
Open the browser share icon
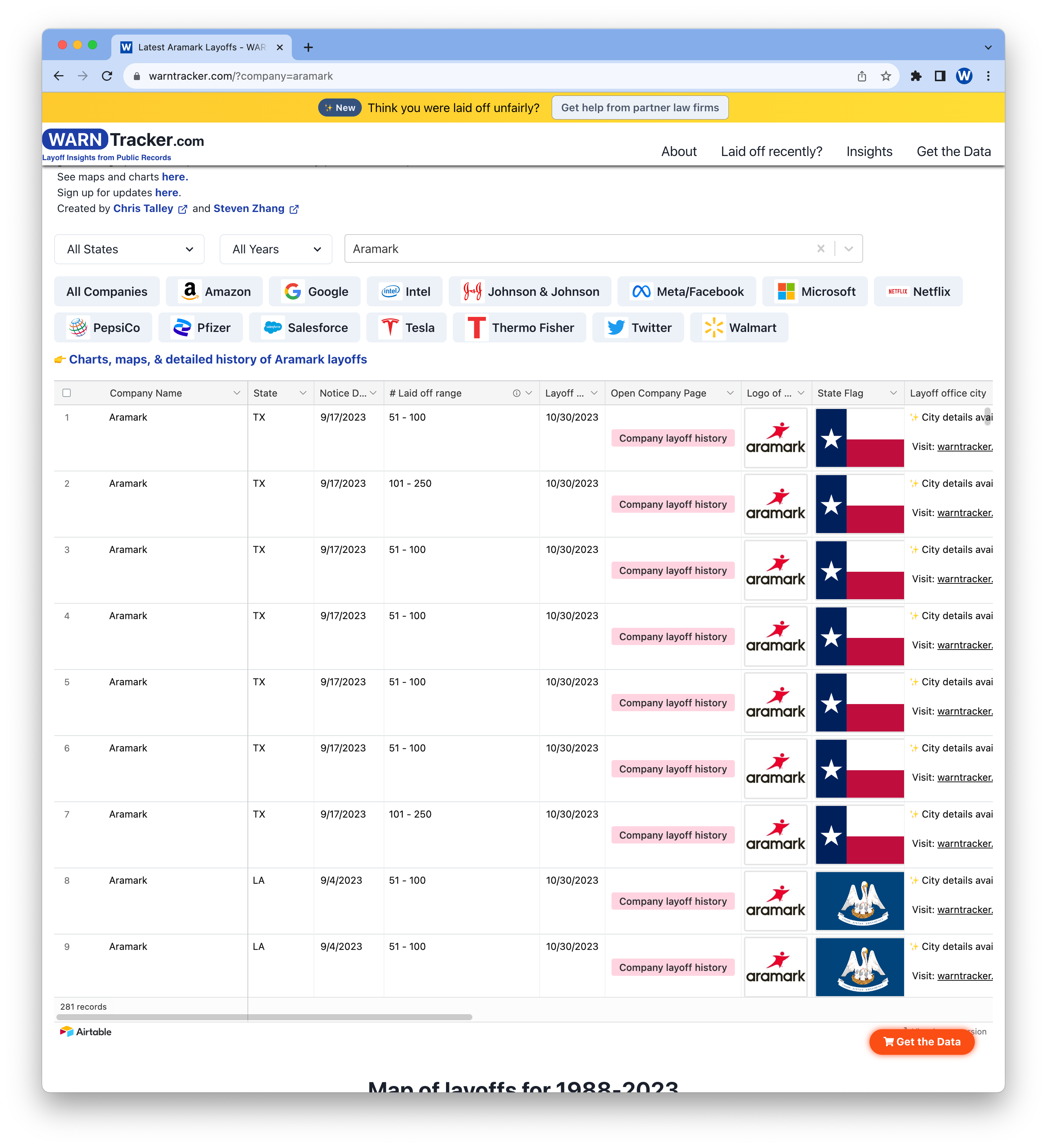pos(862,76)
